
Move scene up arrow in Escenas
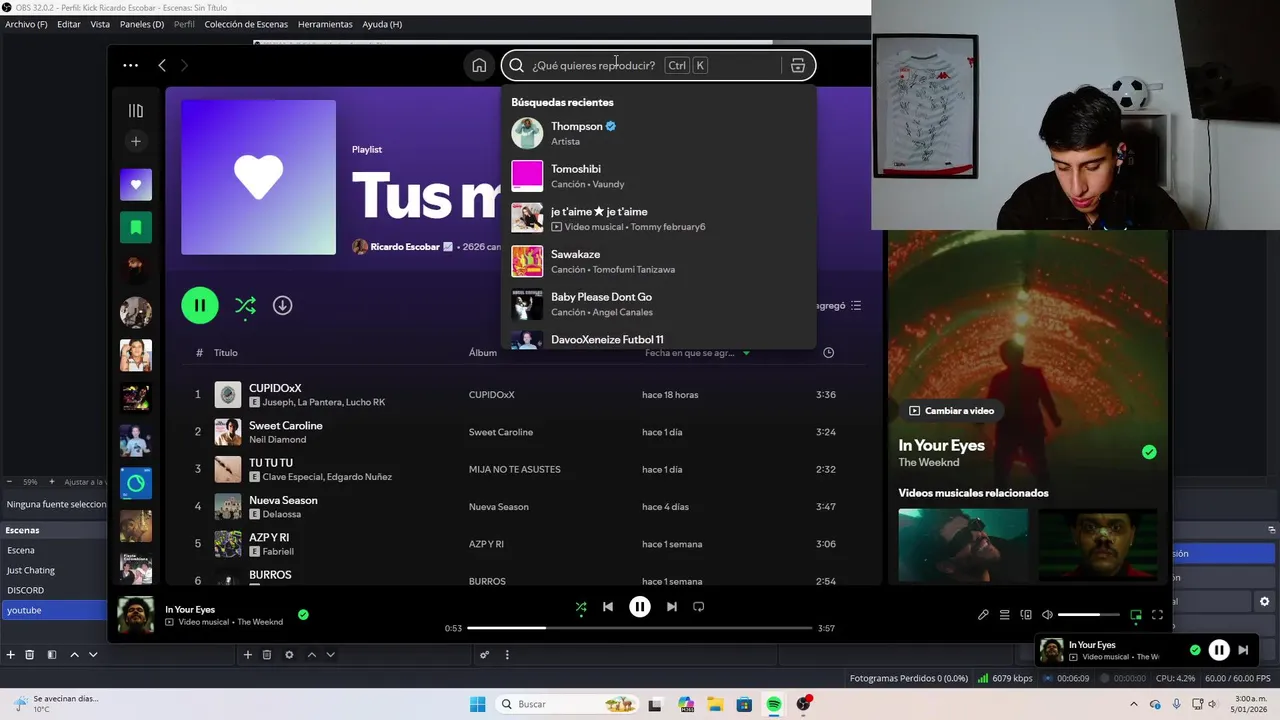(74, 655)
